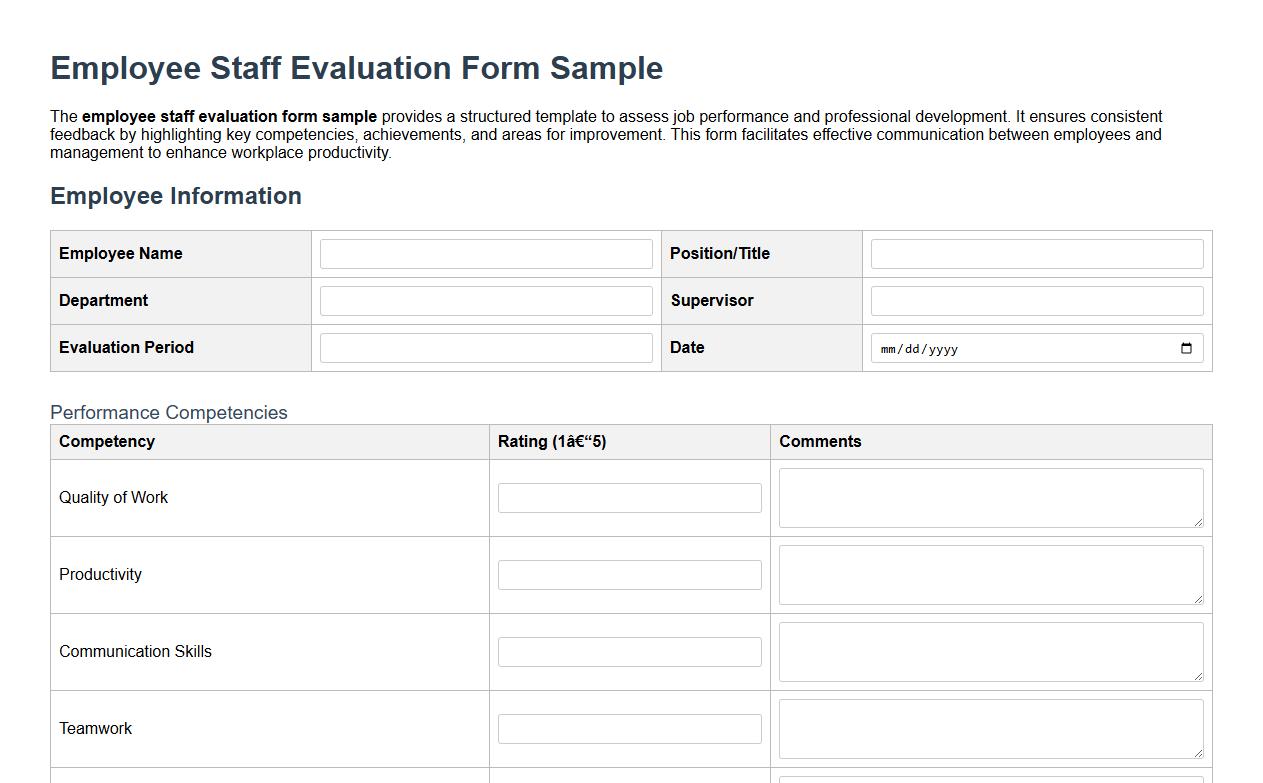The image size is (1263, 783).
Task: Click the Employee Information section title
Action: click(x=176, y=196)
